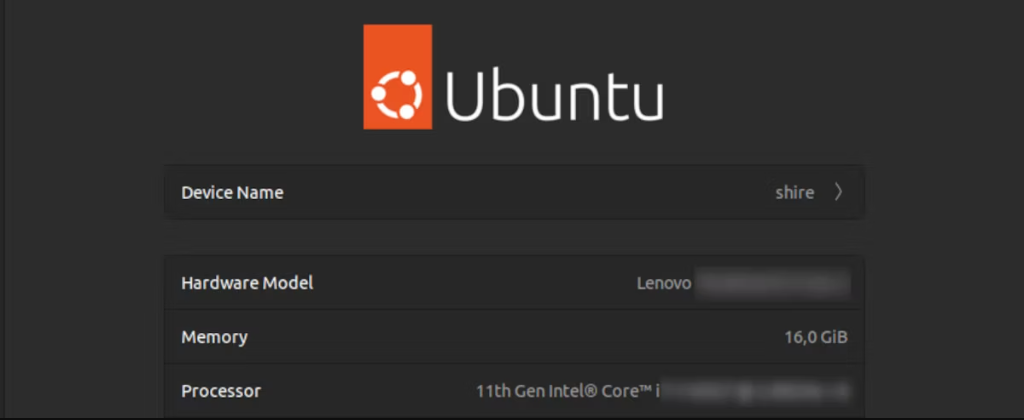Select the Processor label
The width and height of the screenshot is (1024, 420).
(x=221, y=390)
